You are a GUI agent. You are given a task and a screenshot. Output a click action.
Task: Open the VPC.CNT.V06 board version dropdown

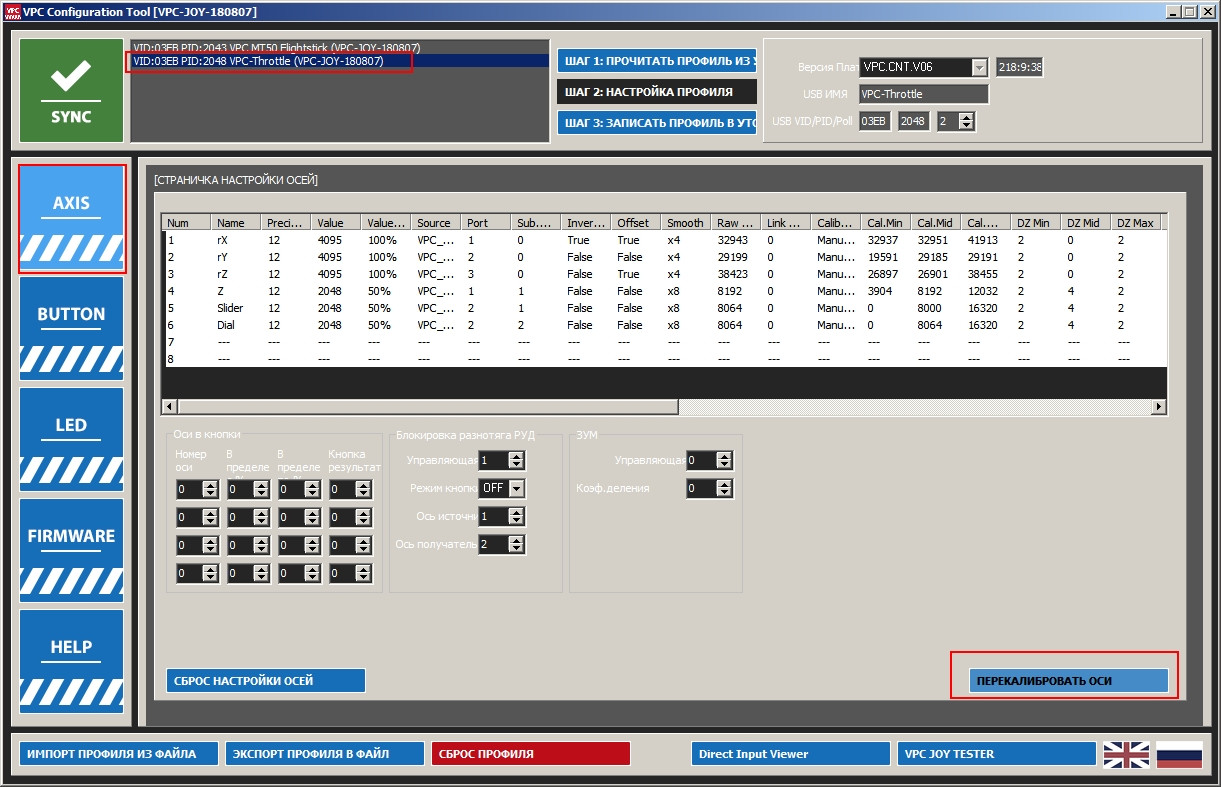click(x=979, y=67)
